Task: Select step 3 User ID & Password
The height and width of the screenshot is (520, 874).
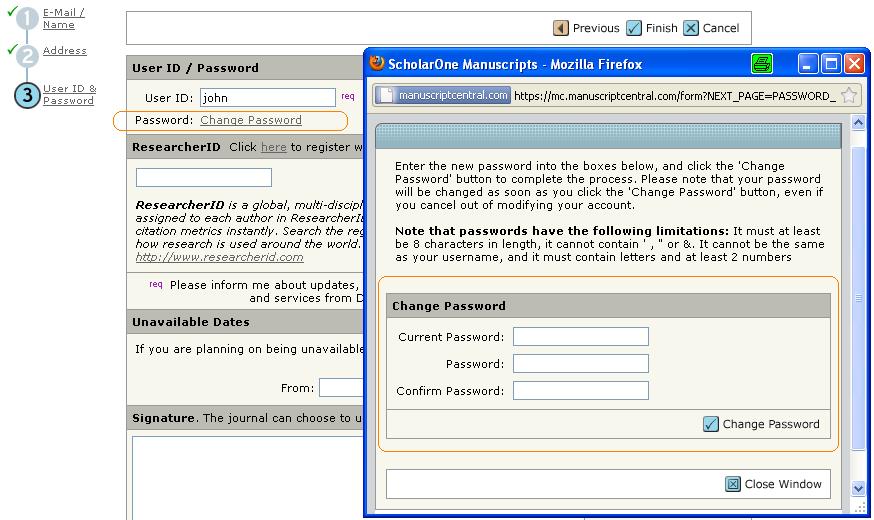Action: [69, 94]
